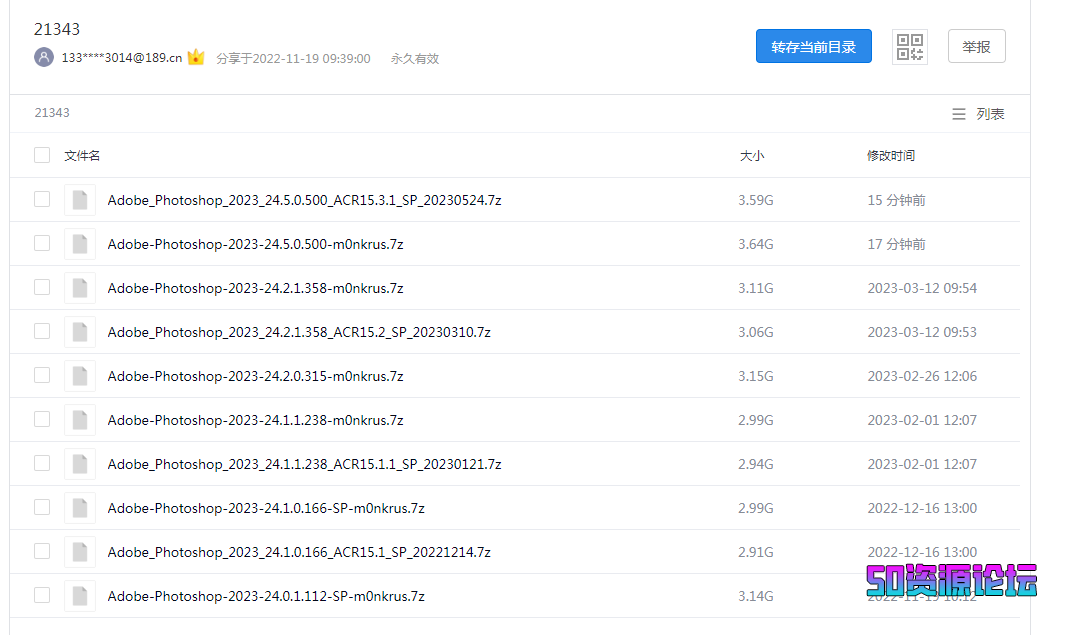Open Adobe_Photoshop_2023_24.5.0.500_ACR15.3.1_SP_20230524.7z file name
The width and height of the screenshot is (1082, 635).
304,200
